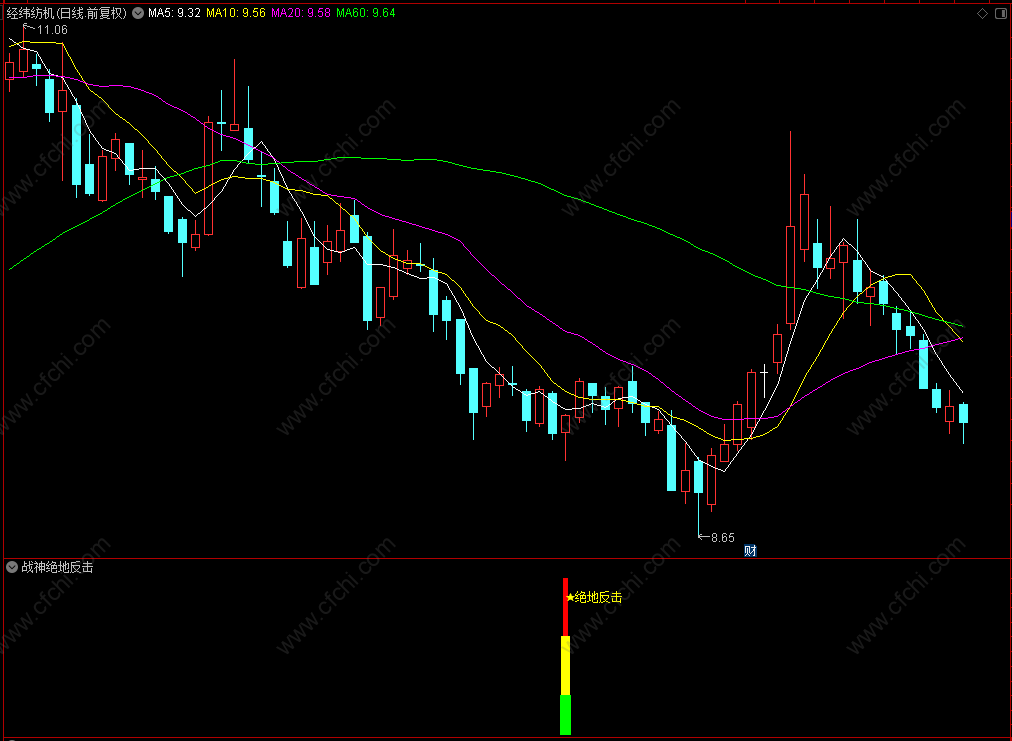This screenshot has width=1012, height=741.
Task: Click the MA60: 9.64 label
Action: point(366,13)
